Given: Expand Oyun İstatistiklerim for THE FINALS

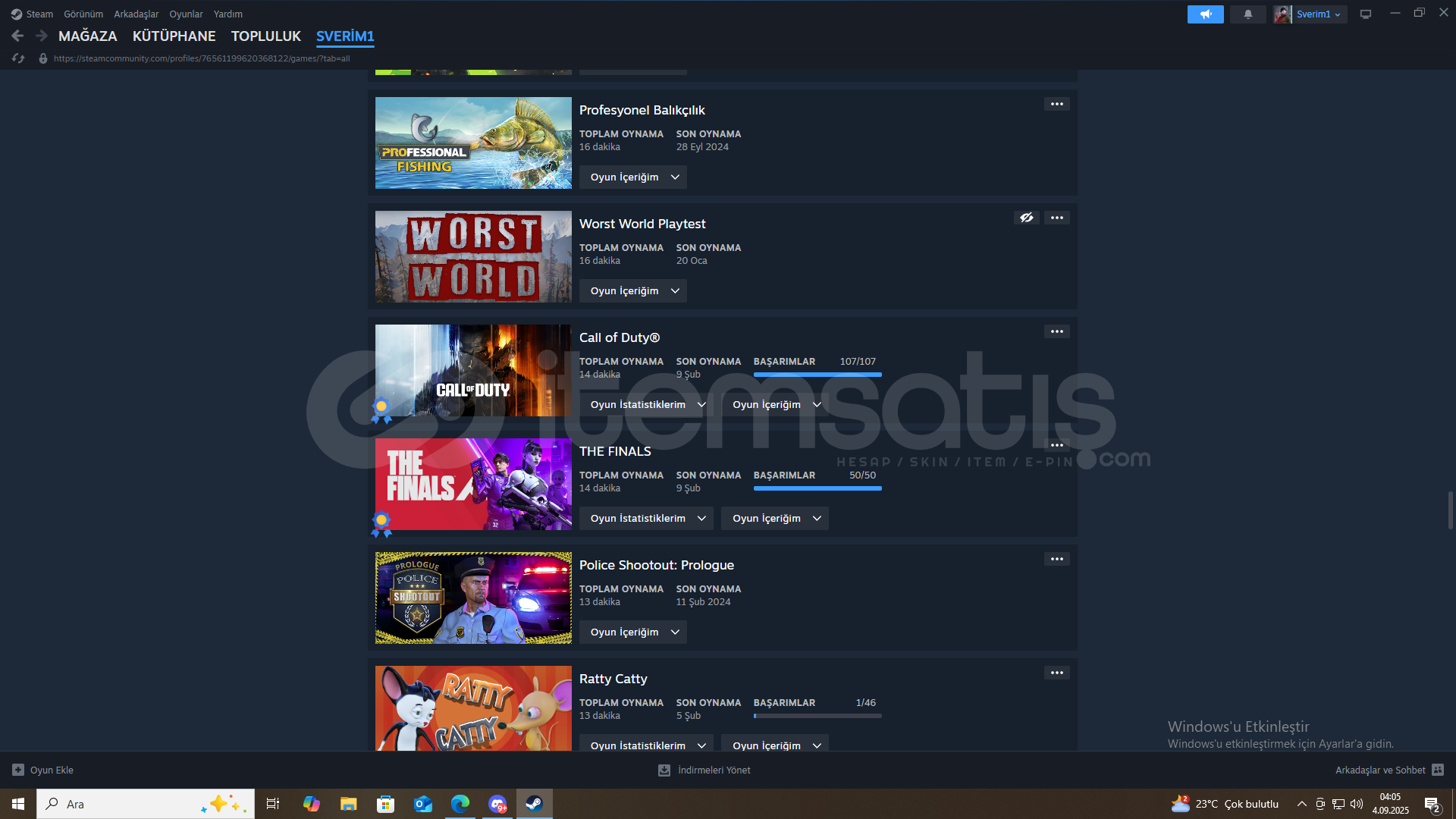Looking at the screenshot, I should pyautogui.click(x=647, y=518).
